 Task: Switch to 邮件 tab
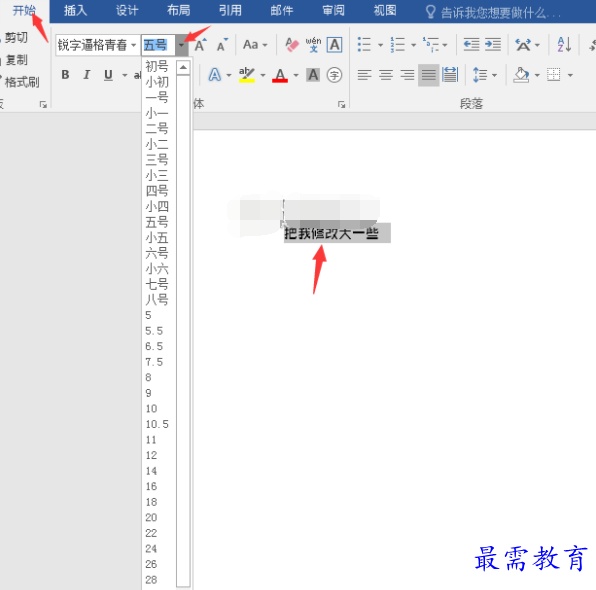(x=282, y=10)
